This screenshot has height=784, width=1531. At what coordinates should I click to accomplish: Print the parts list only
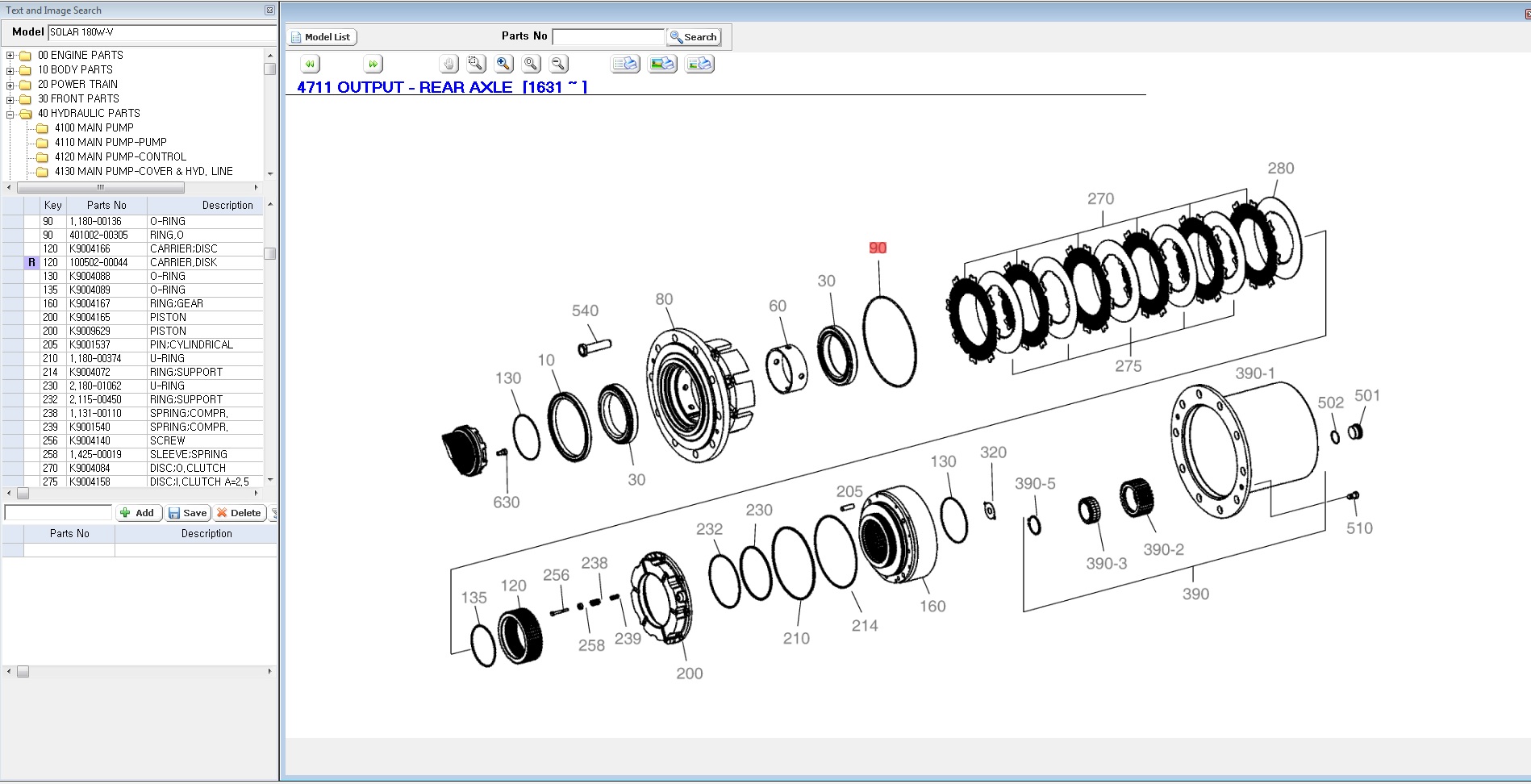(x=626, y=64)
